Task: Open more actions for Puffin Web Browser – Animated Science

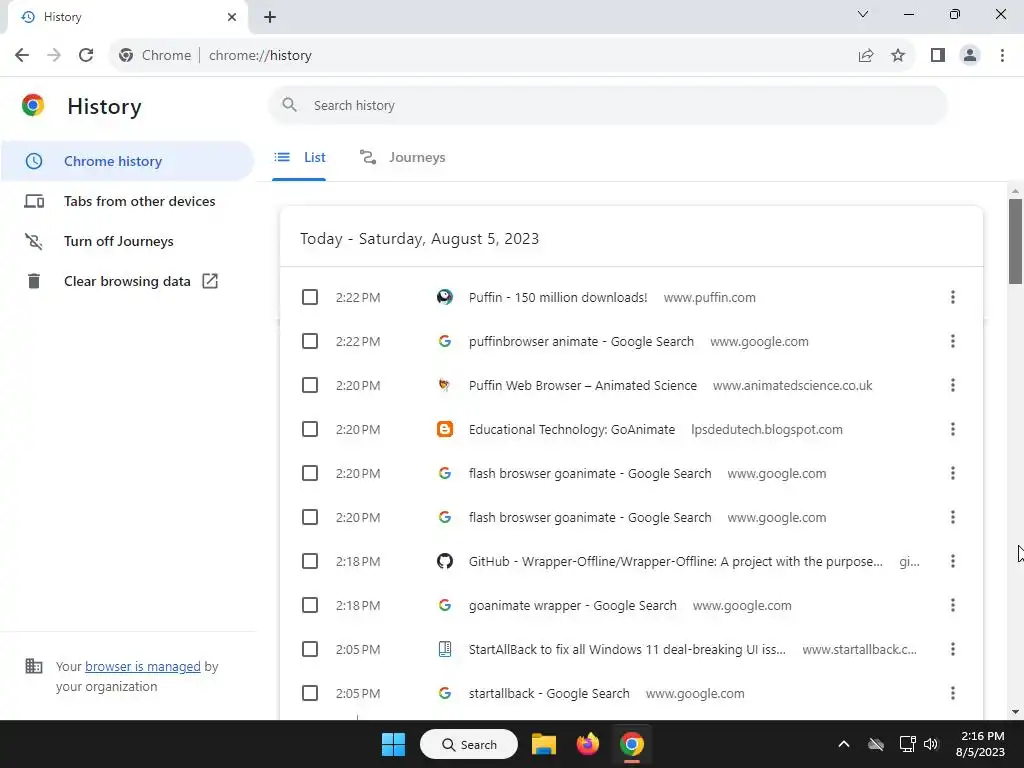Action: pos(953,386)
